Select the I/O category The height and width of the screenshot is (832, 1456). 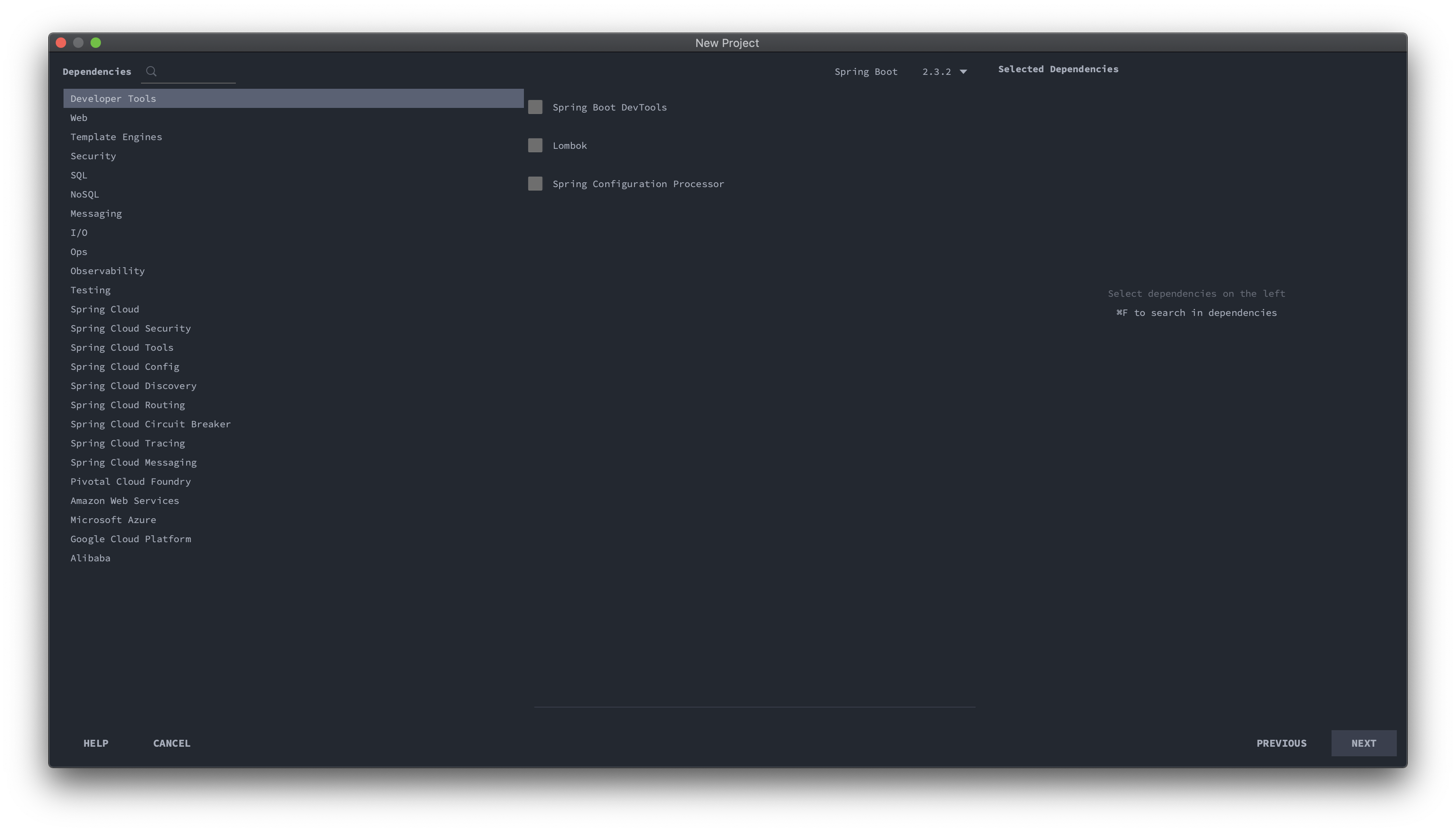[293, 232]
